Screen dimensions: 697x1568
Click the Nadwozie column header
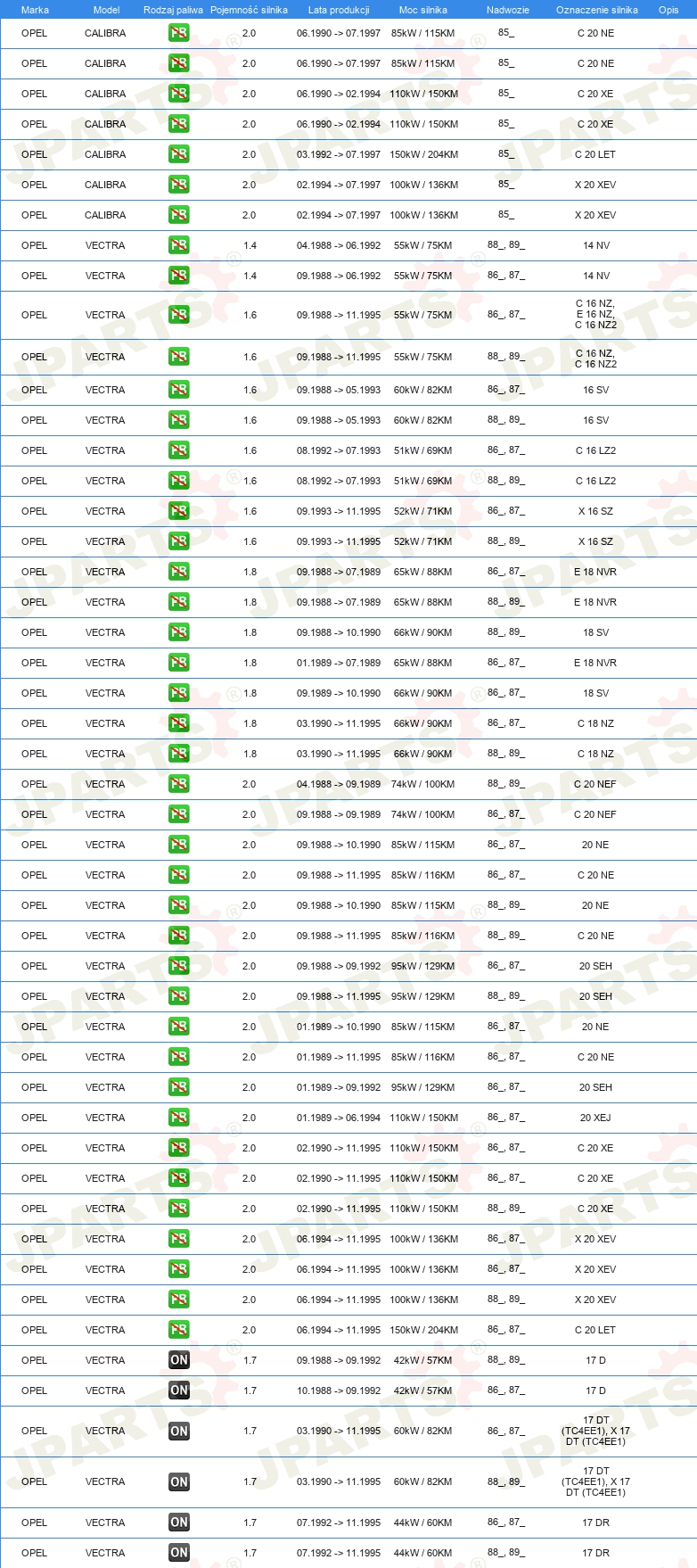coord(508,10)
